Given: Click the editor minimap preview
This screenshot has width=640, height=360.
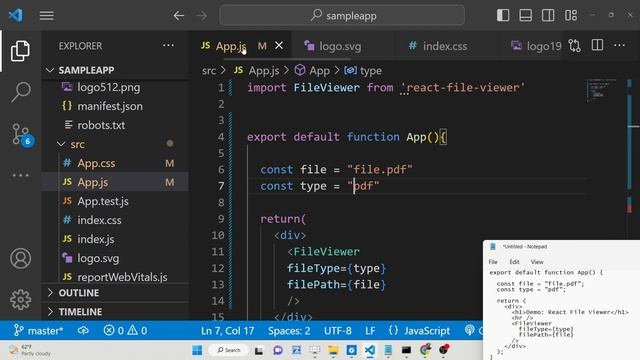Looking at the screenshot, I should tap(602, 90).
